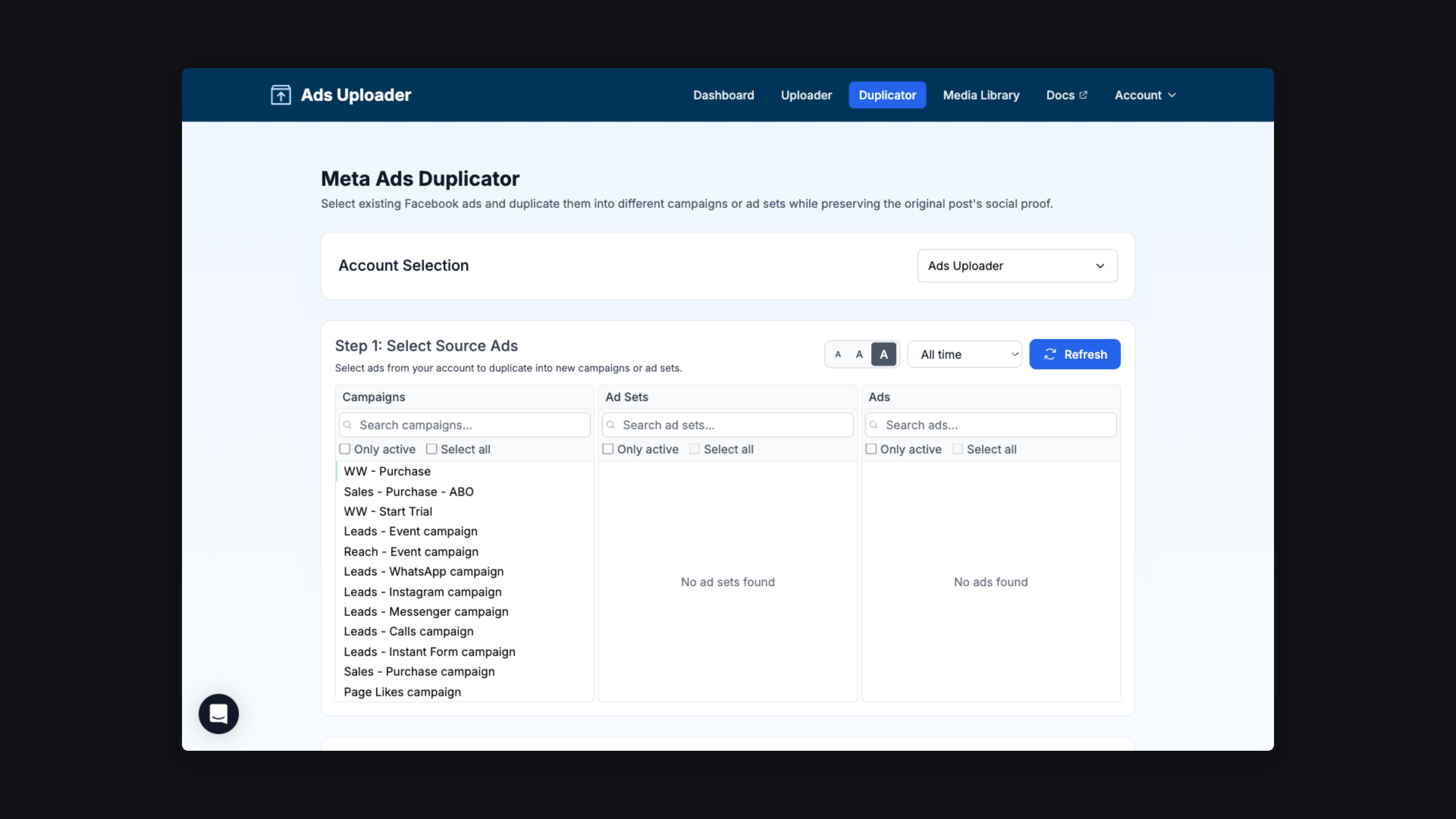Check Select all under Ads
Screen dimensions: 1456x819
[957, 449]
